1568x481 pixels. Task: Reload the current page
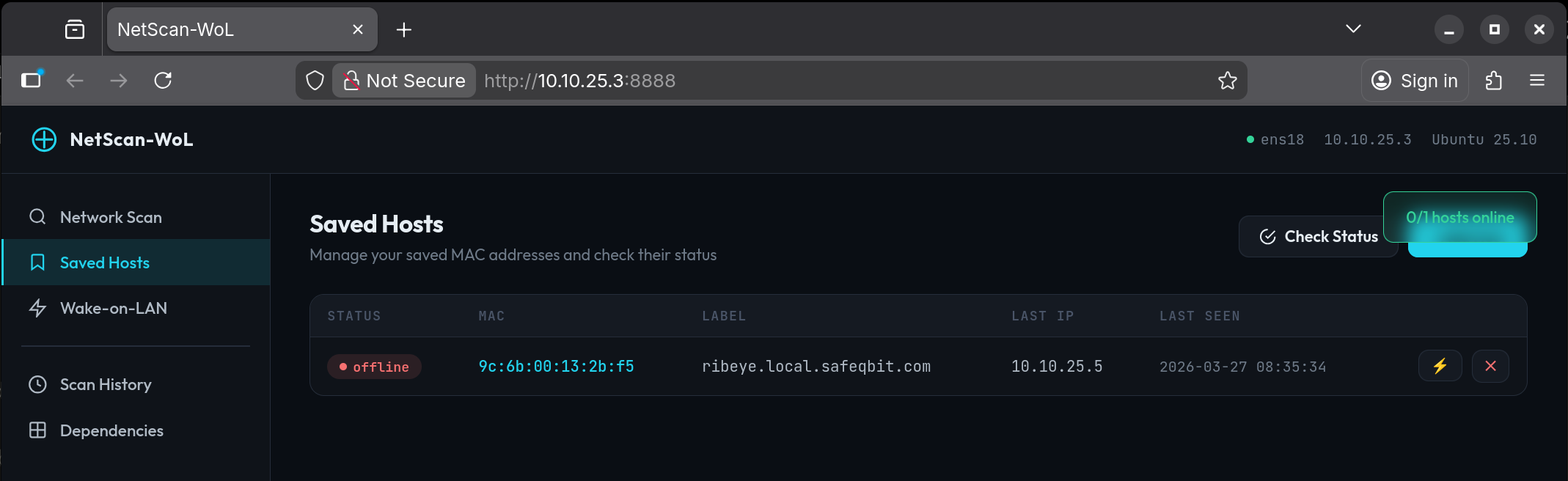pyautogui.click(x=163, y=81)
